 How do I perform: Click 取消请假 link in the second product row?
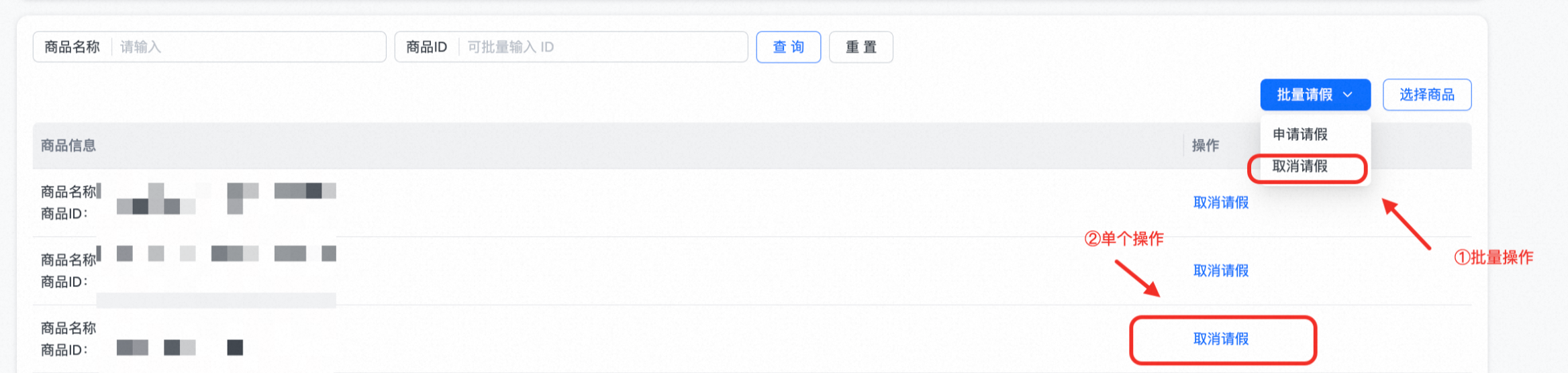click(x=1220, y=271)
